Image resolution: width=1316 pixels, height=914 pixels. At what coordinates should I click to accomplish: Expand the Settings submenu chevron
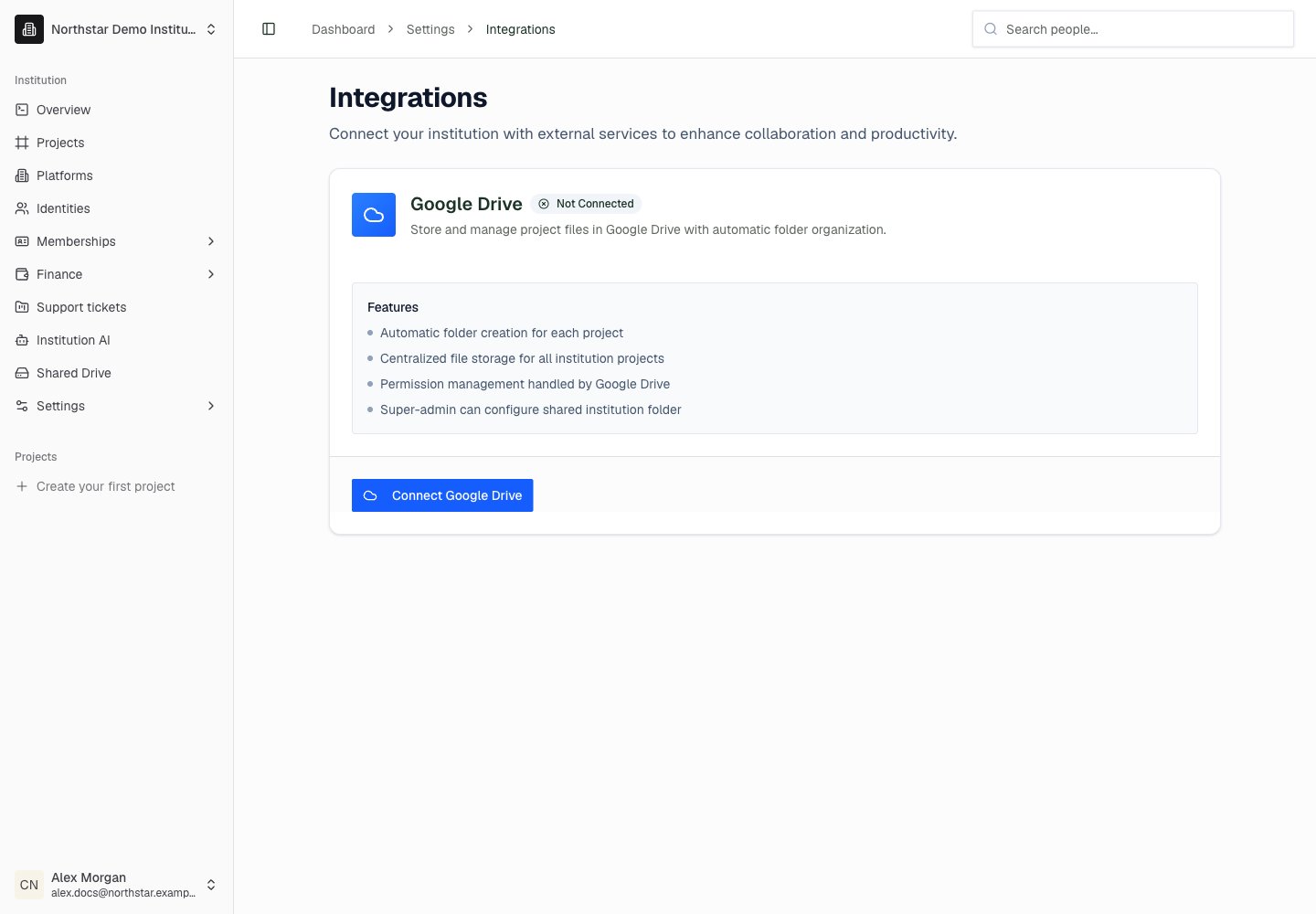point(211,406)
